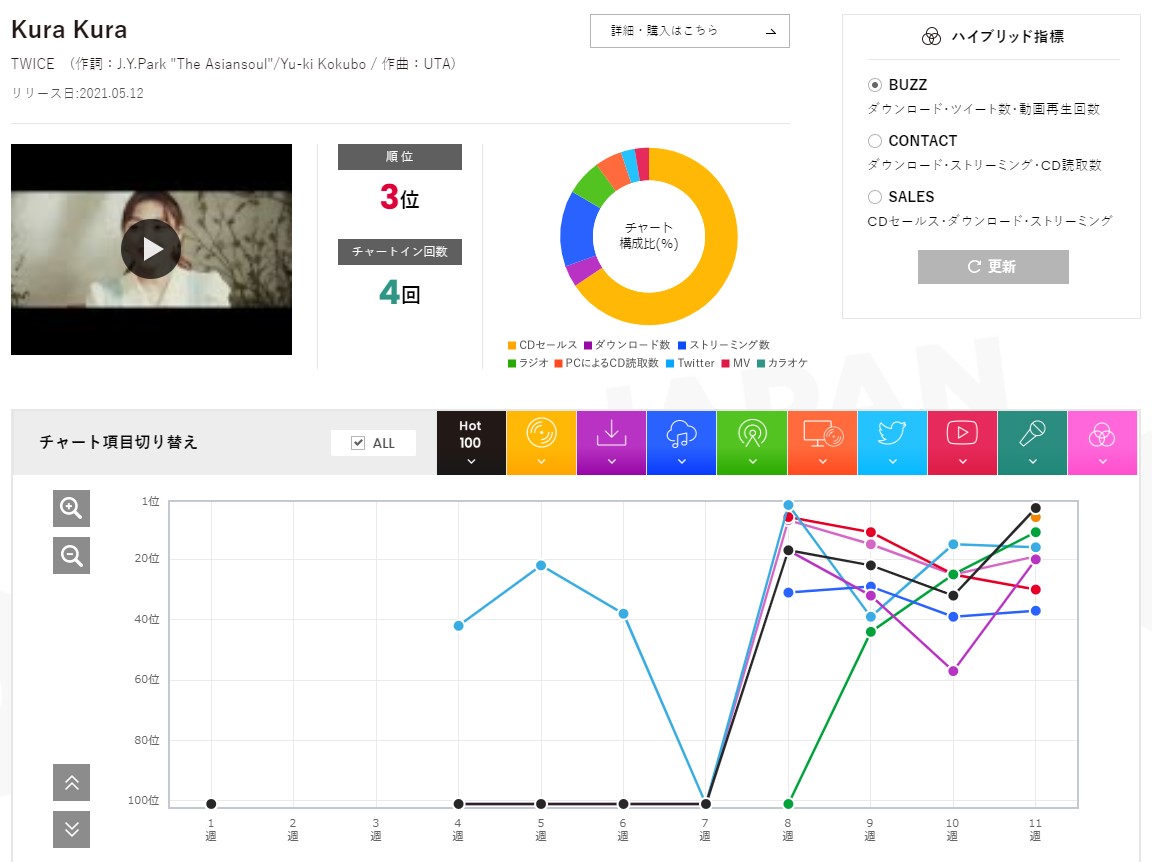Click the black Hot 100 point at week 11
The image size is (1152, 862).
point(1035,508)
